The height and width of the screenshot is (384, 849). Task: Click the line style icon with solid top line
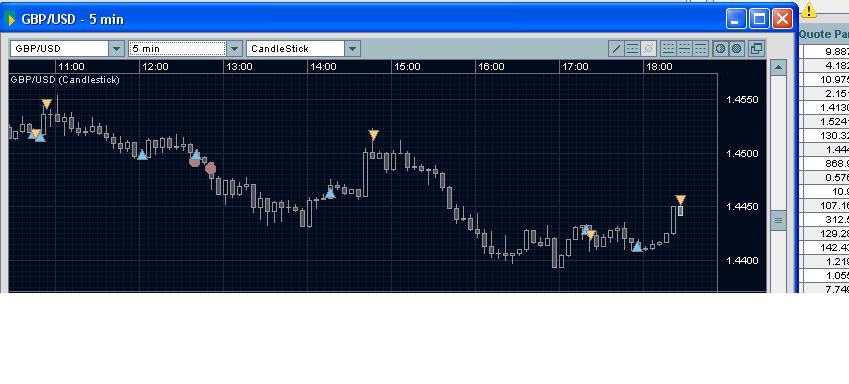point(701,49)
